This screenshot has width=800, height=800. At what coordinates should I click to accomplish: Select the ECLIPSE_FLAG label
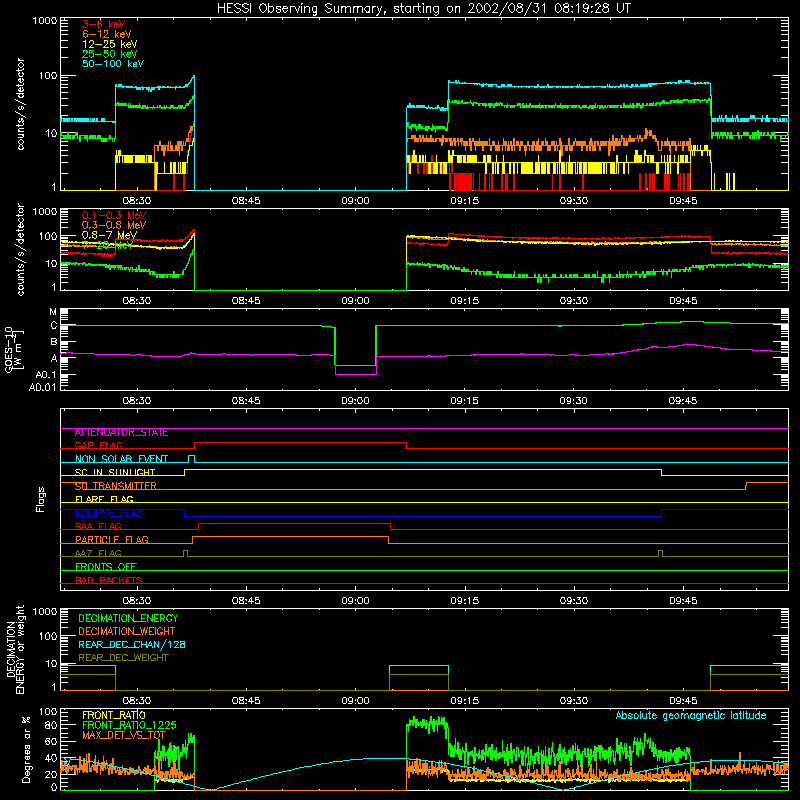point(109,513)
